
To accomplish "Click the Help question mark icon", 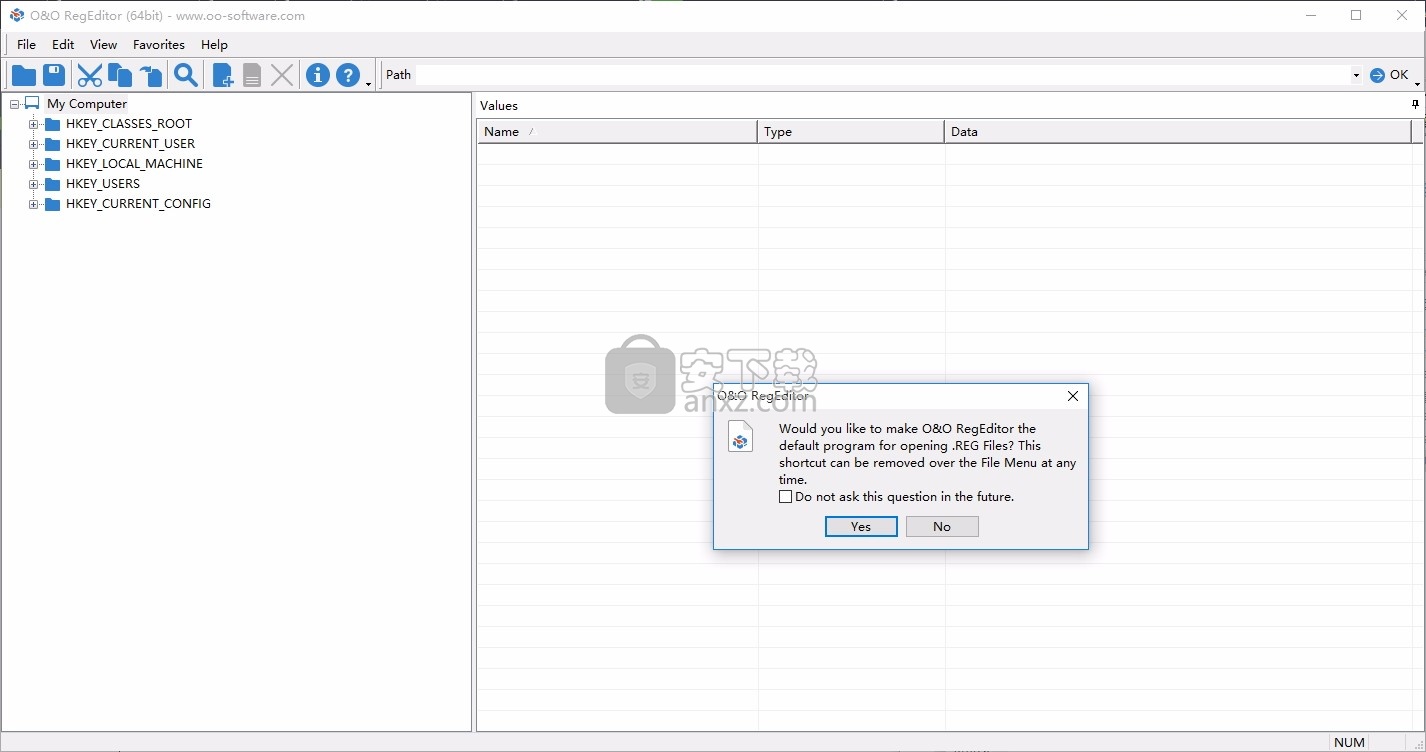I will (x=347, y=75).
